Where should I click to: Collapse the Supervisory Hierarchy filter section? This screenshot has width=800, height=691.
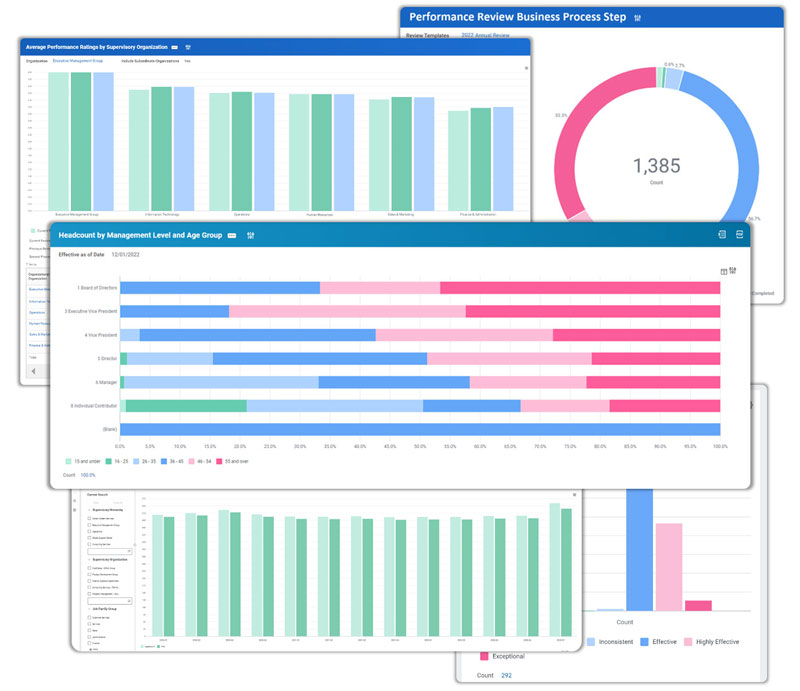tap(89, 510)
